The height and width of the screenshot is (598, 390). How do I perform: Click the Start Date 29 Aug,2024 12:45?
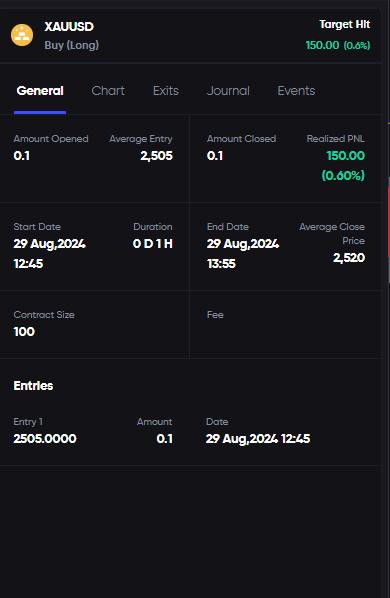click(50, 254)
